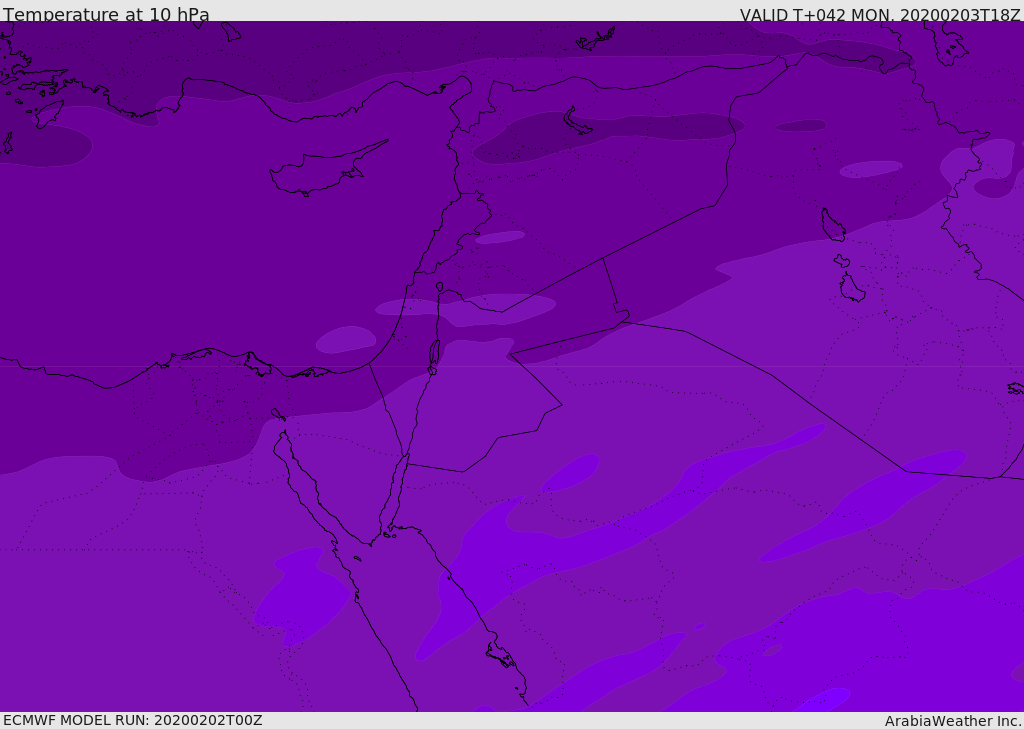The image size is (1024, 729).
Task: Click the 'VALID T+042 MON. 20200203T18Z' timestamp
Action: [880, 14]
